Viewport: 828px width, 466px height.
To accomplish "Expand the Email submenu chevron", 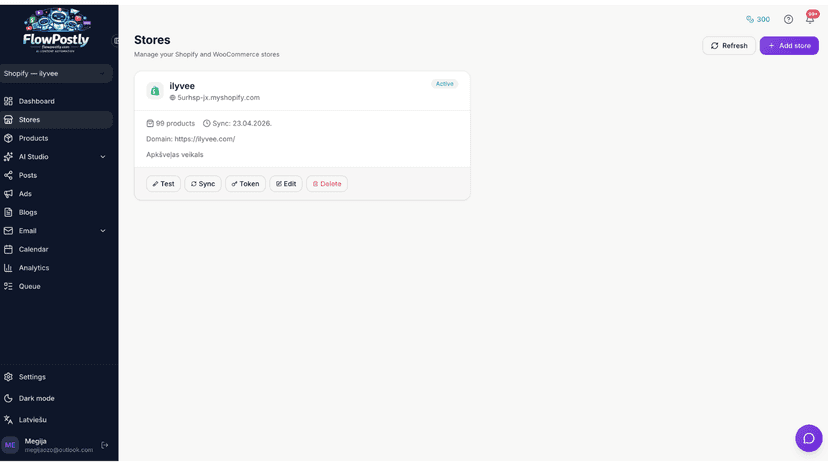I will point(103,231).
